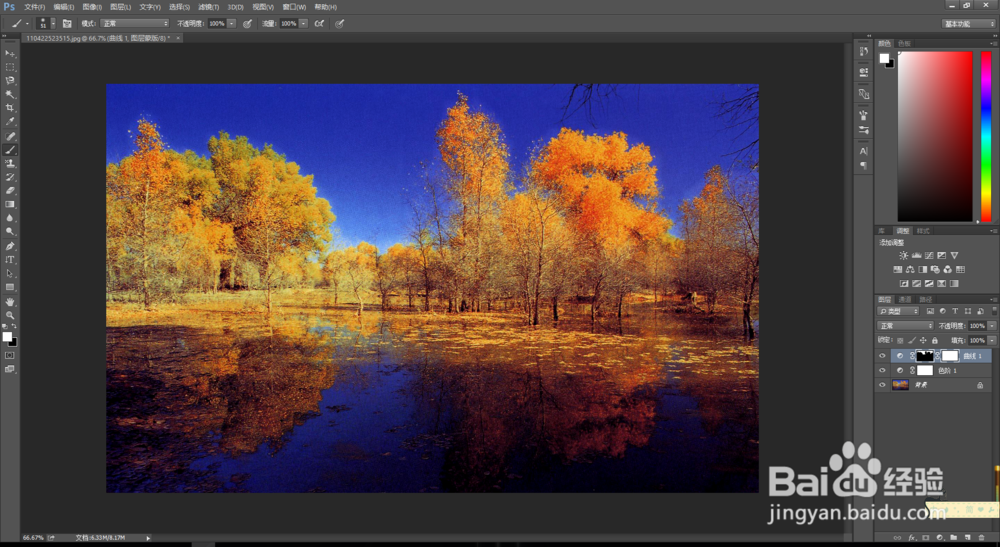Toggle the layer filter switch
This screenshot has width=1000, height=547.
point(992,310)
